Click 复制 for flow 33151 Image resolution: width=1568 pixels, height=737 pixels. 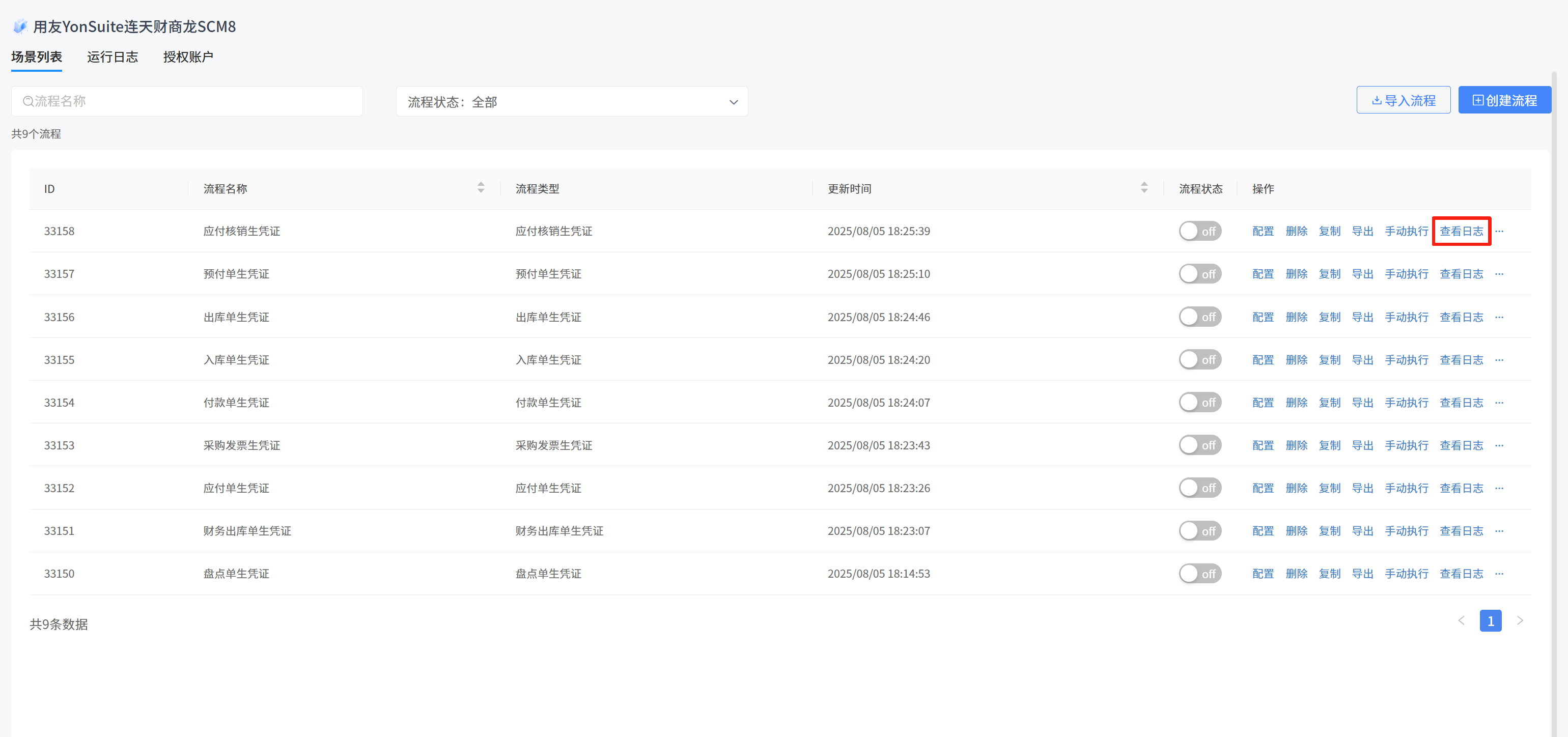[x=1329, y=531]
